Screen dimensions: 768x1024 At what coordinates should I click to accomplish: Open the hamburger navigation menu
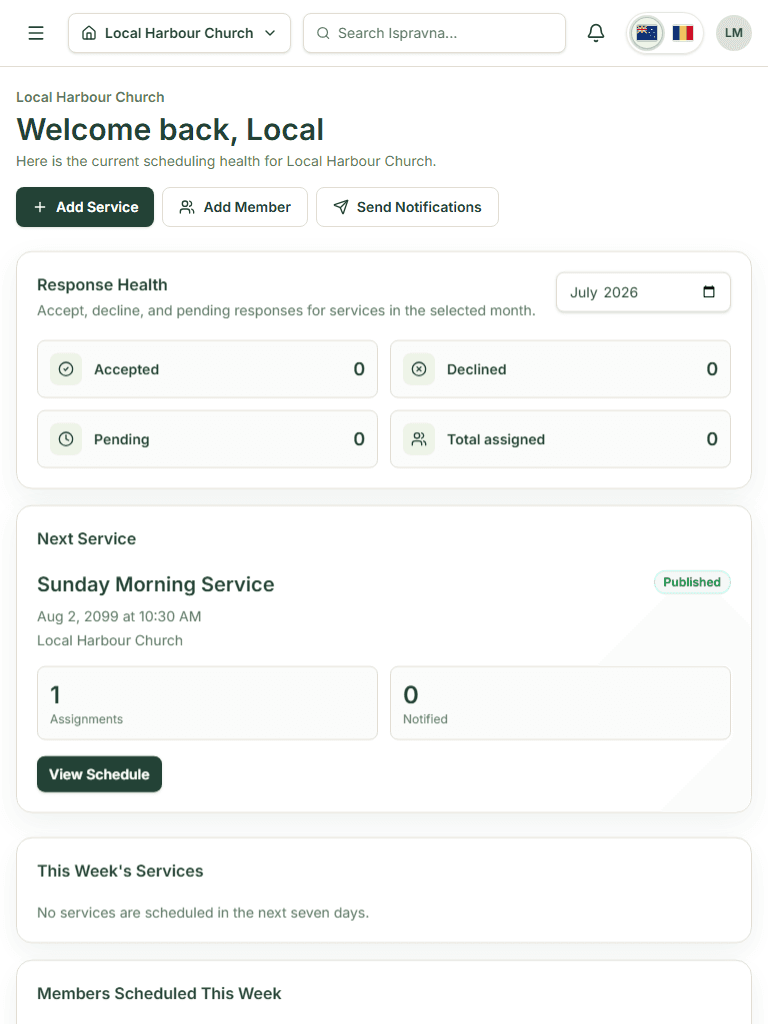pos(36,33)
